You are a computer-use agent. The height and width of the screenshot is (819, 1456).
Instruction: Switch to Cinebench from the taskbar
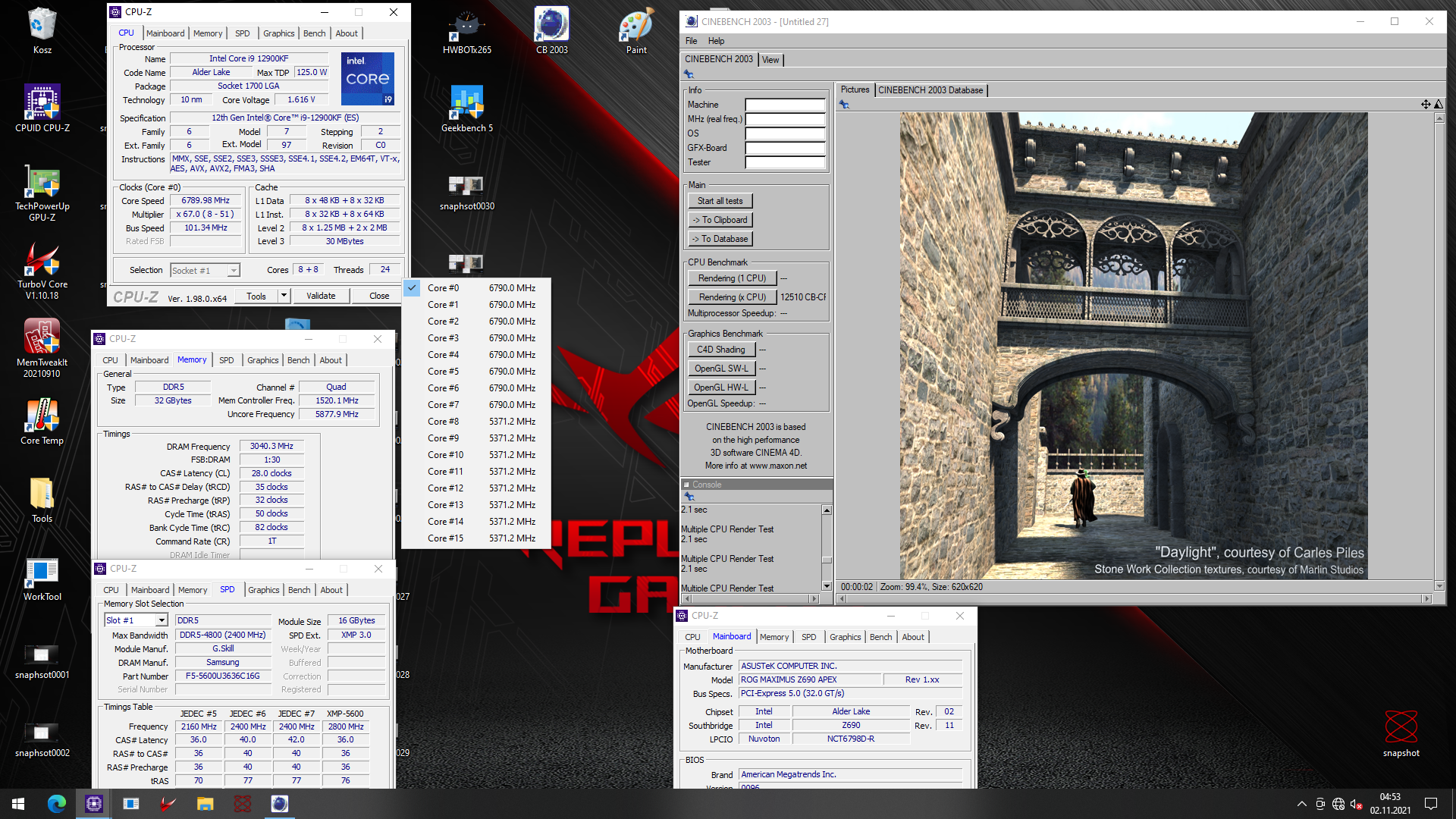pyautogui.click(x=280, y=804)
